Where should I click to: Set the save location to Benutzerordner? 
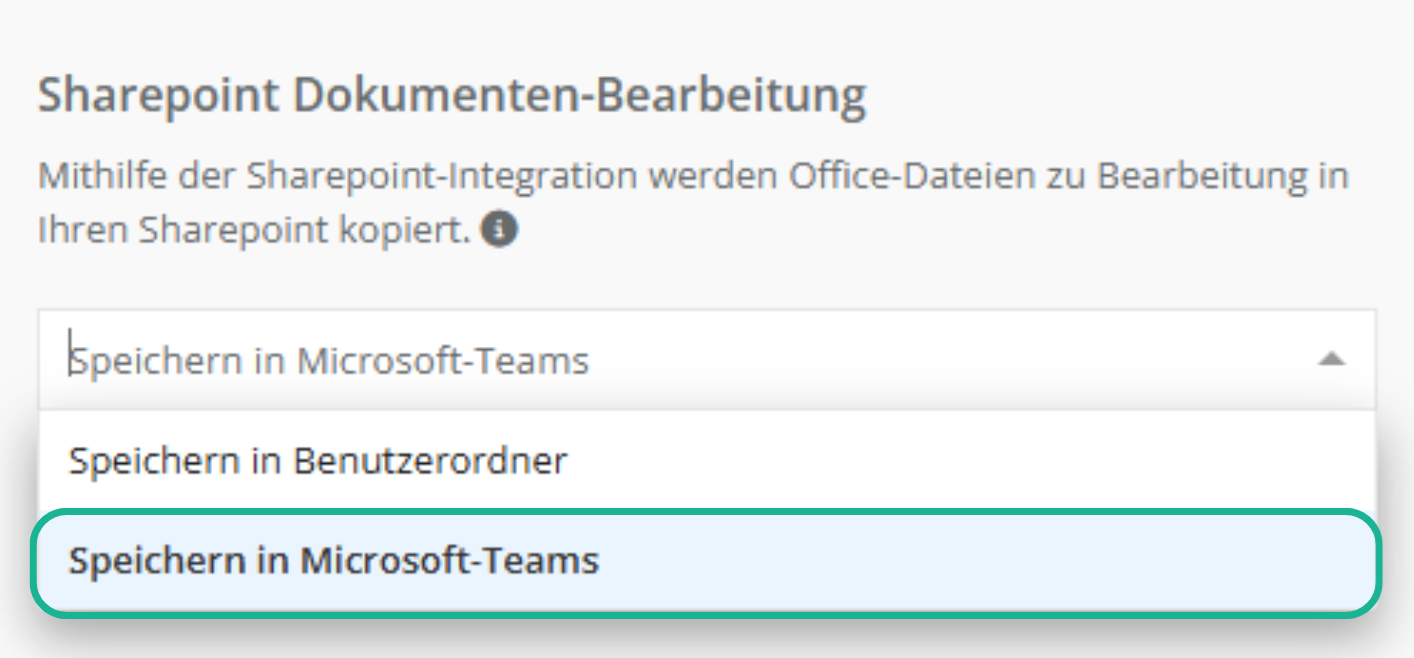pos(318,461)
